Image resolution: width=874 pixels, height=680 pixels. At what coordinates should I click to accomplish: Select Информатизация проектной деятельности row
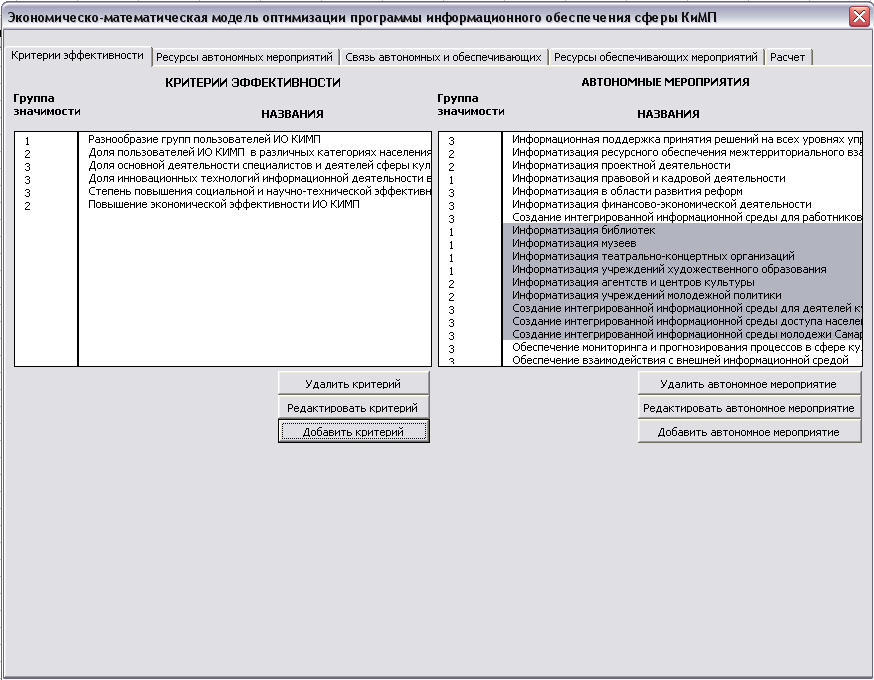682,166
